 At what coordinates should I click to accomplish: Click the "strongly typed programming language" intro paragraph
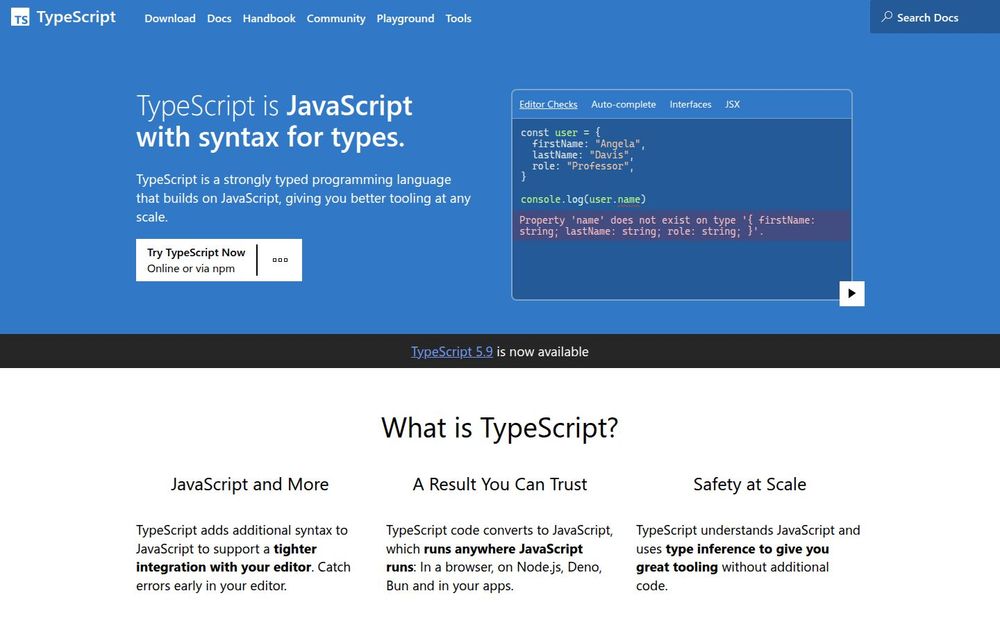tap(304, 198)
